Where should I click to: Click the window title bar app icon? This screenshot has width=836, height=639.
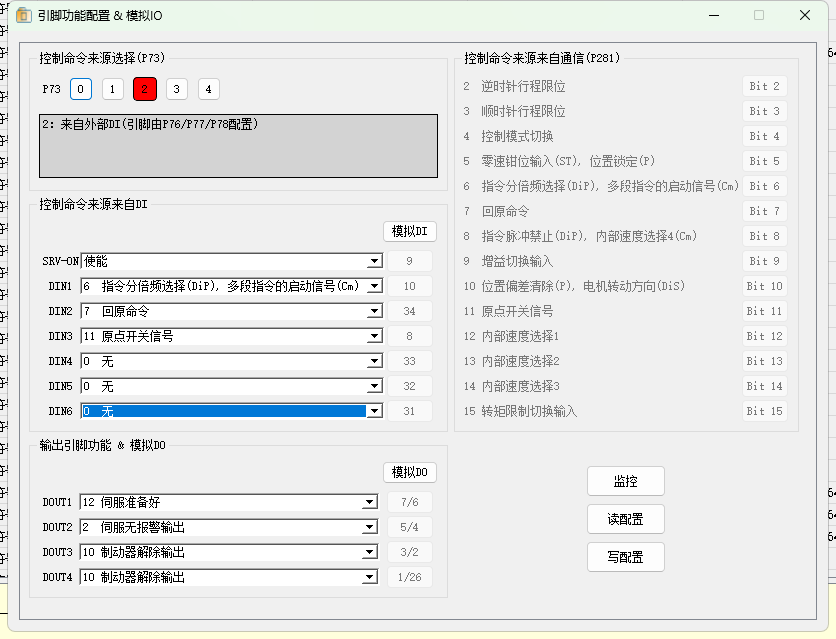pyautogui.click(x=23, y=15)
